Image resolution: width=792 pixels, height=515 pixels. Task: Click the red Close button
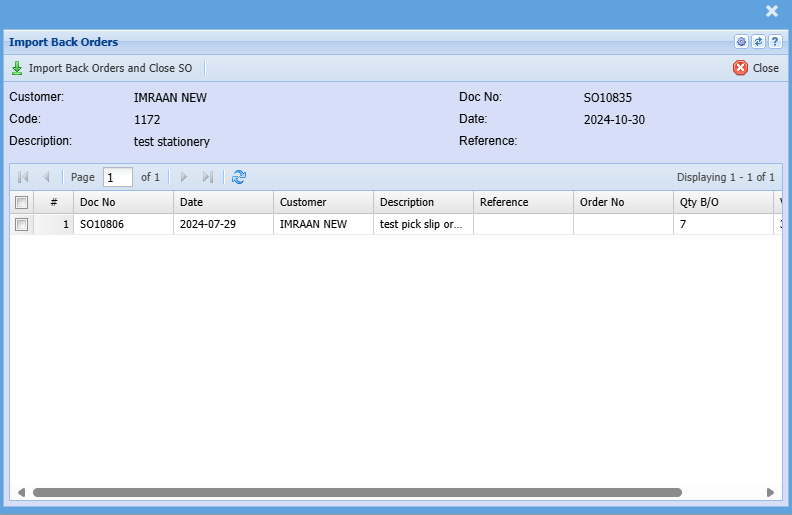tap(756, 68)
